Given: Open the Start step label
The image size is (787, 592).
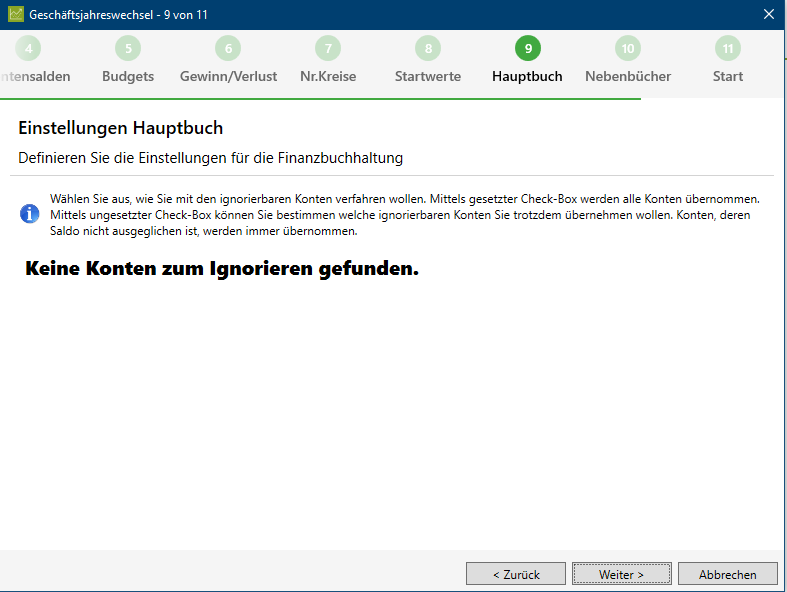Looking at the screenshot, I should click(728, 76).
